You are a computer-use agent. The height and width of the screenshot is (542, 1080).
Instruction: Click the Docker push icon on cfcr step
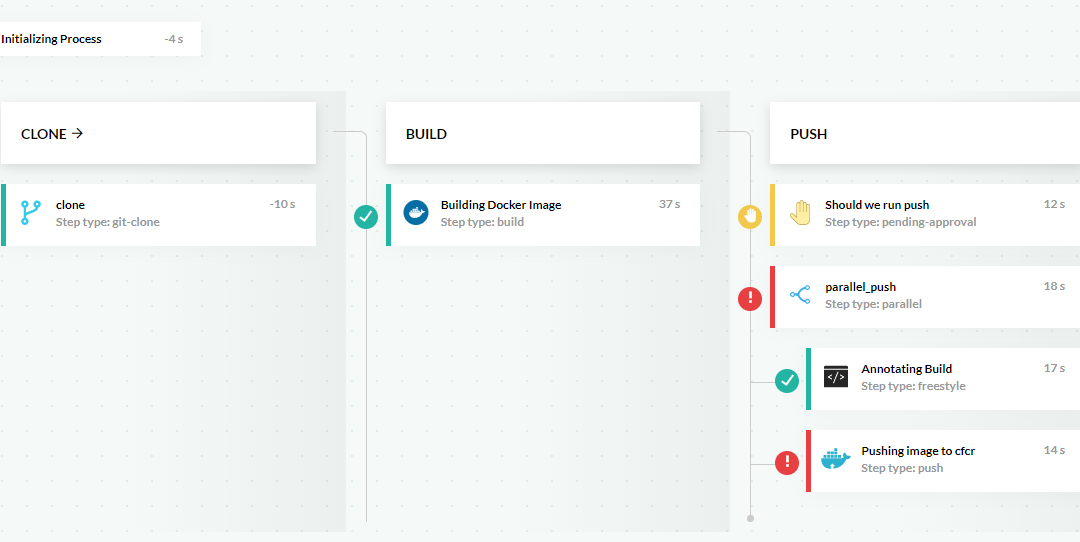coord(836,459)
